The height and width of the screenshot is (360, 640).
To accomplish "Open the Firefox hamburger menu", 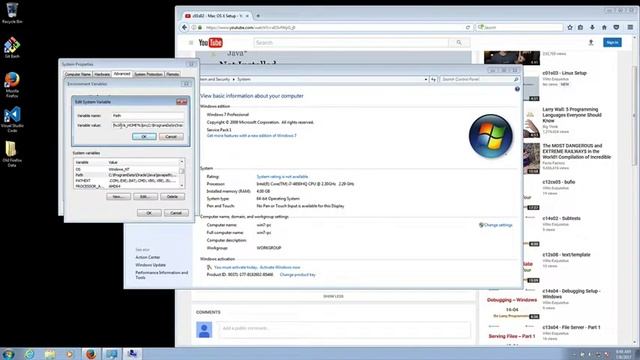I will coord(630,27).
